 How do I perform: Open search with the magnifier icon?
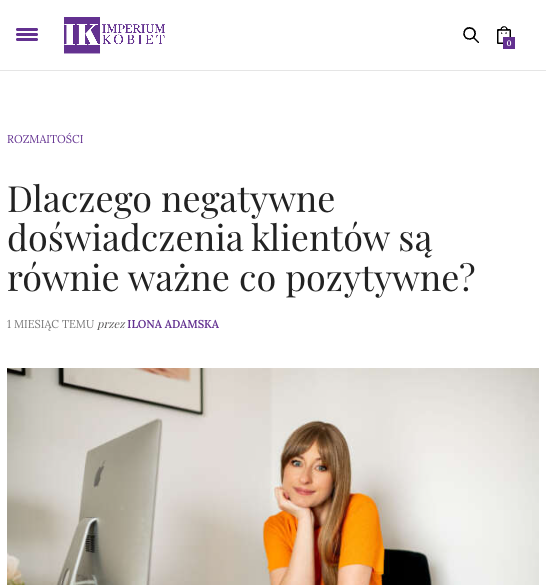(471, 35)
